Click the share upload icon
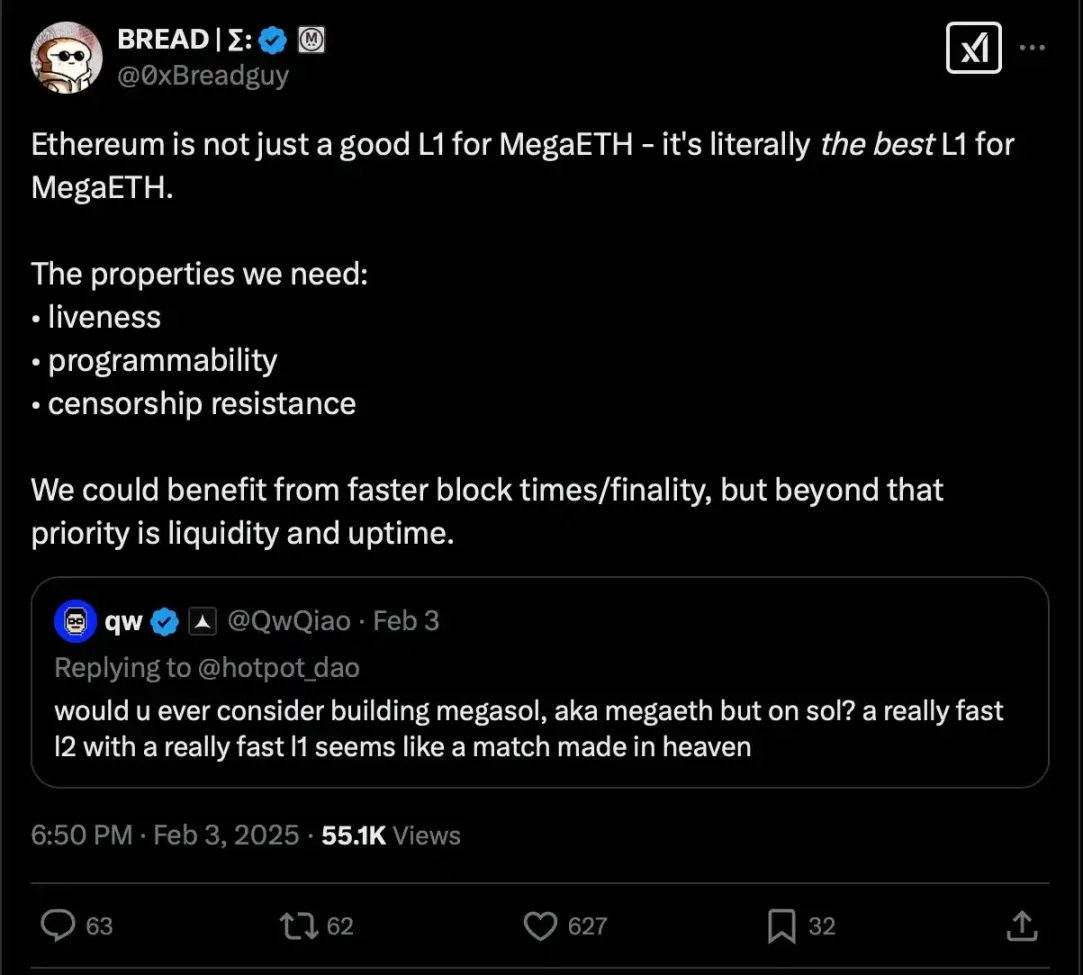Image resolution: width=1083 pixels, height=975 pixels. tap(1020, 925)
